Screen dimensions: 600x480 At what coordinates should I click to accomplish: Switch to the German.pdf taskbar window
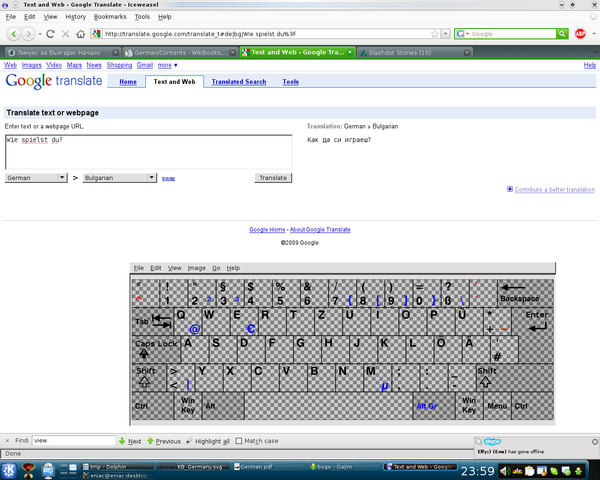270,467
